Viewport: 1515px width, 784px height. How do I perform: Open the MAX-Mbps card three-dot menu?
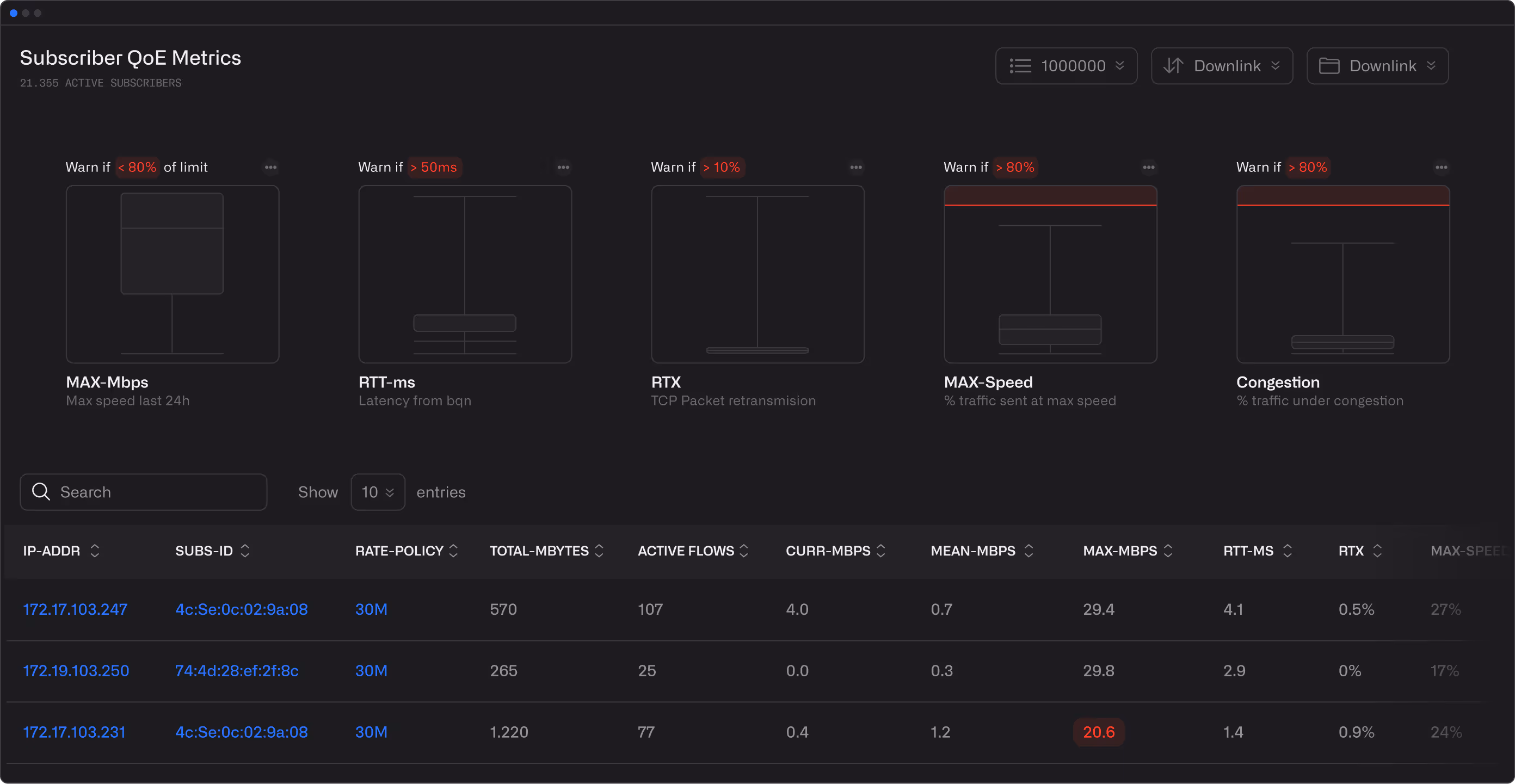click(270, 167)
